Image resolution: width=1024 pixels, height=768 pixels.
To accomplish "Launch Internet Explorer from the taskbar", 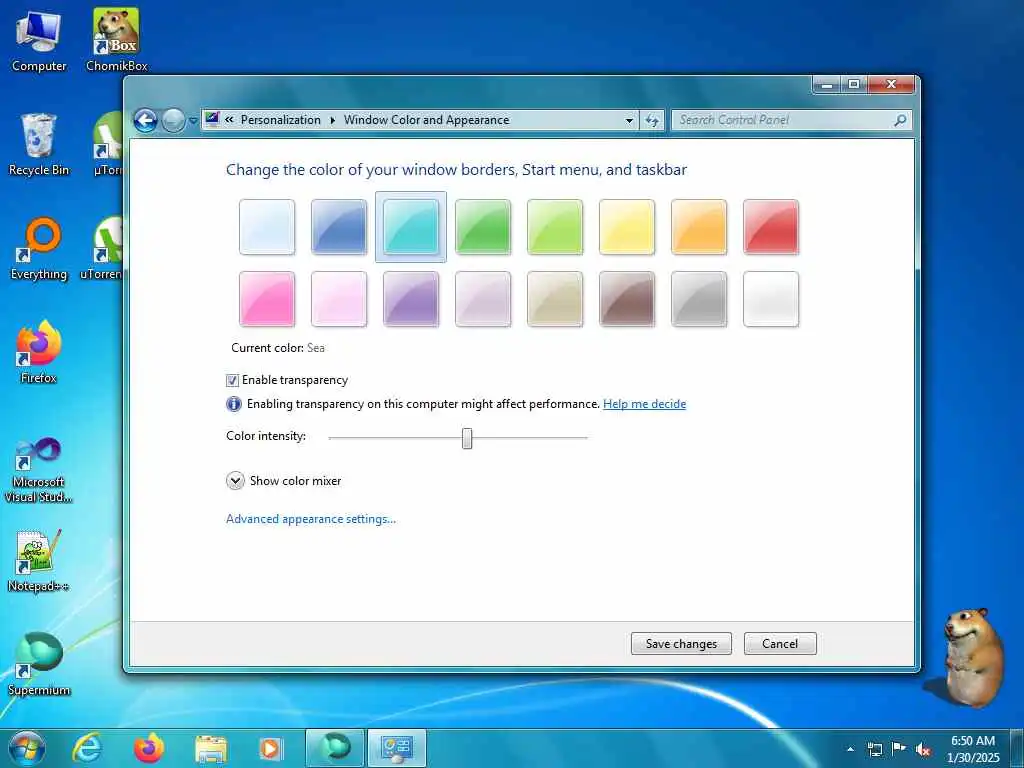I will pyautogui.click(x=87, y=748).
